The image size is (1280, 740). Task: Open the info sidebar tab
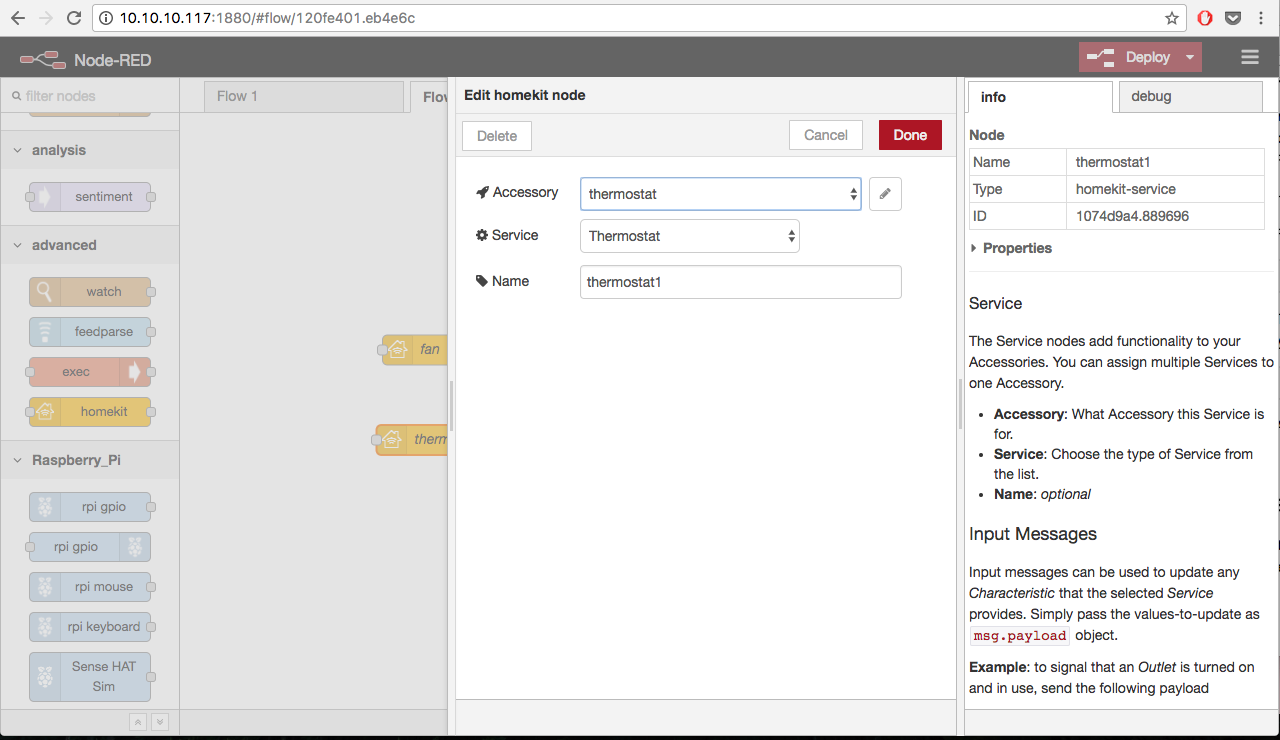(x=1040, y=97)
